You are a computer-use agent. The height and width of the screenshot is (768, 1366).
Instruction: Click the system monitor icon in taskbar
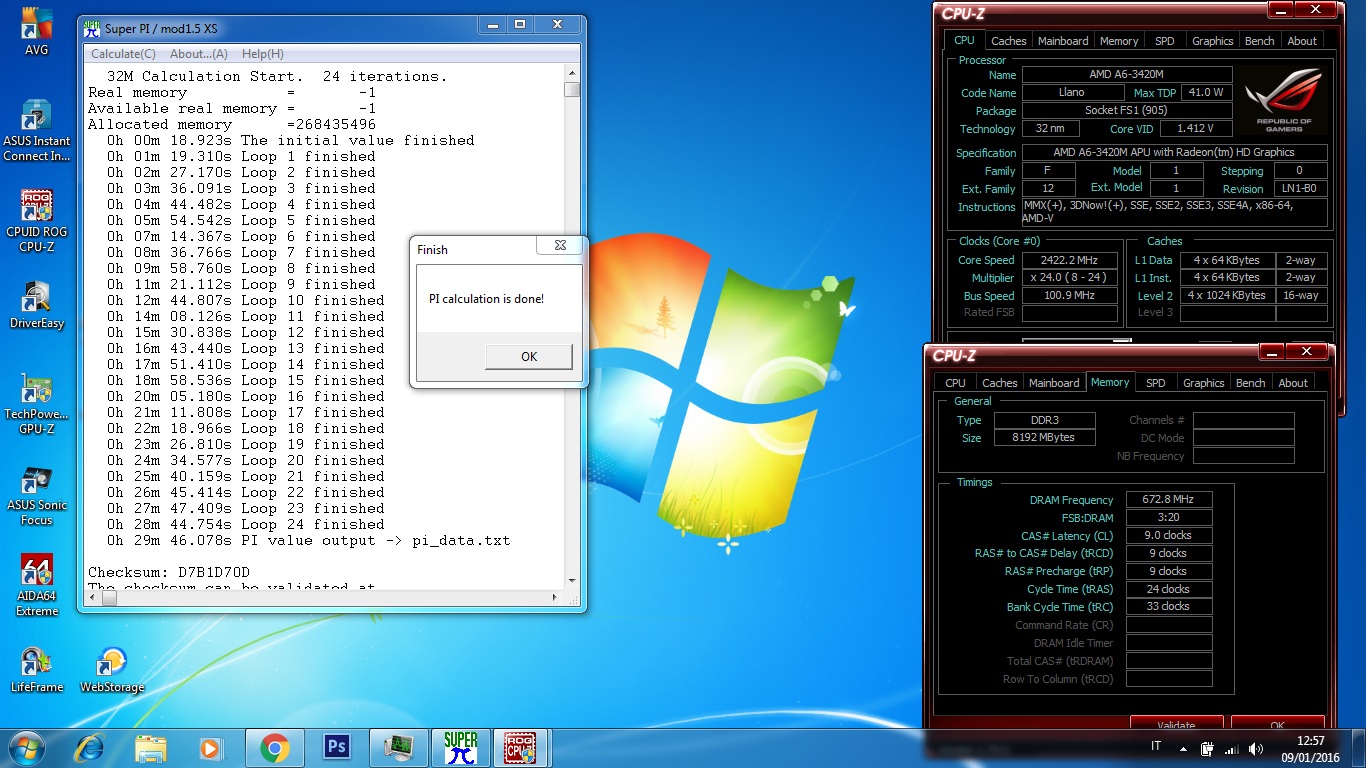399,747
